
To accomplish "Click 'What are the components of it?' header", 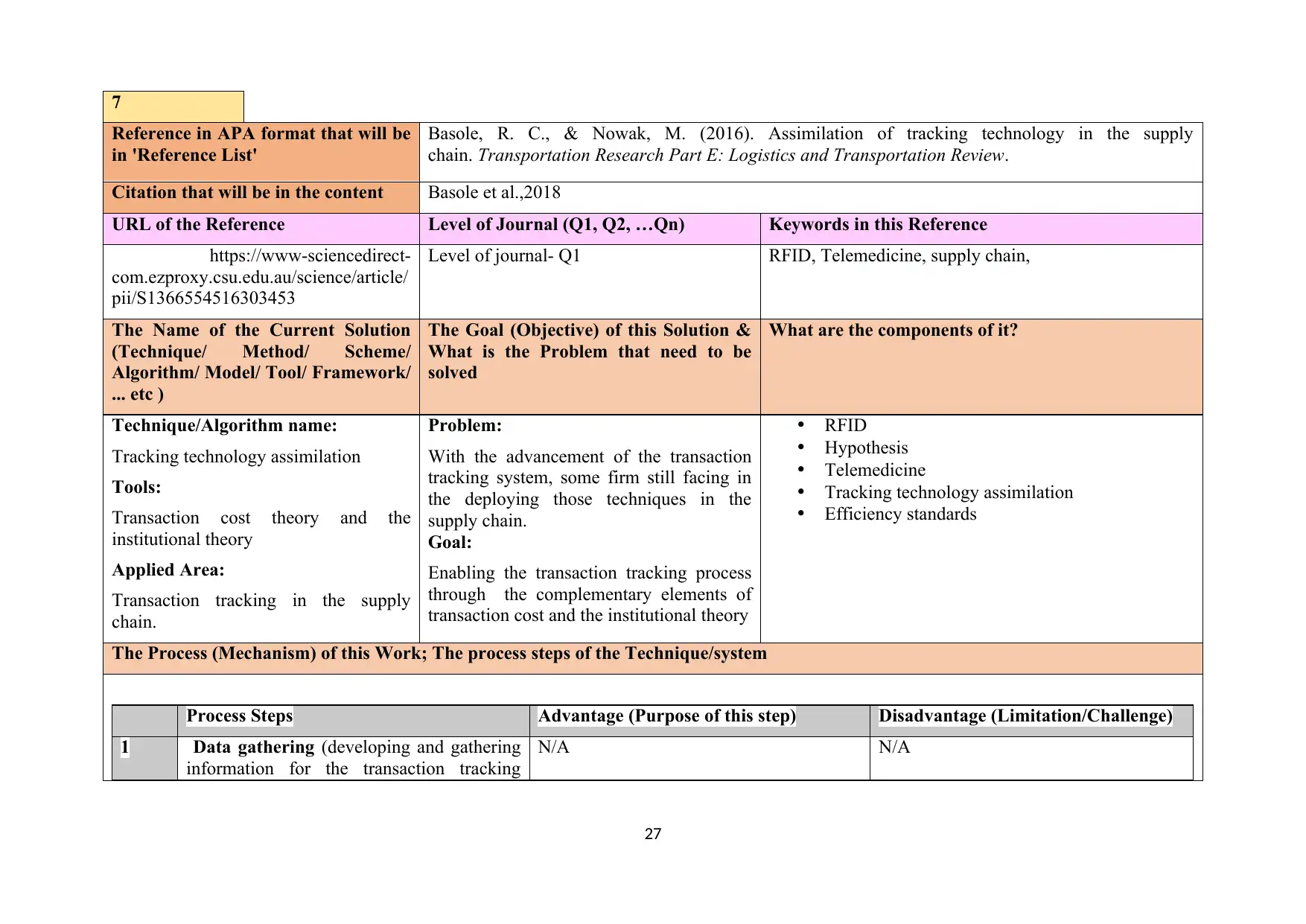I will point(981,367).
